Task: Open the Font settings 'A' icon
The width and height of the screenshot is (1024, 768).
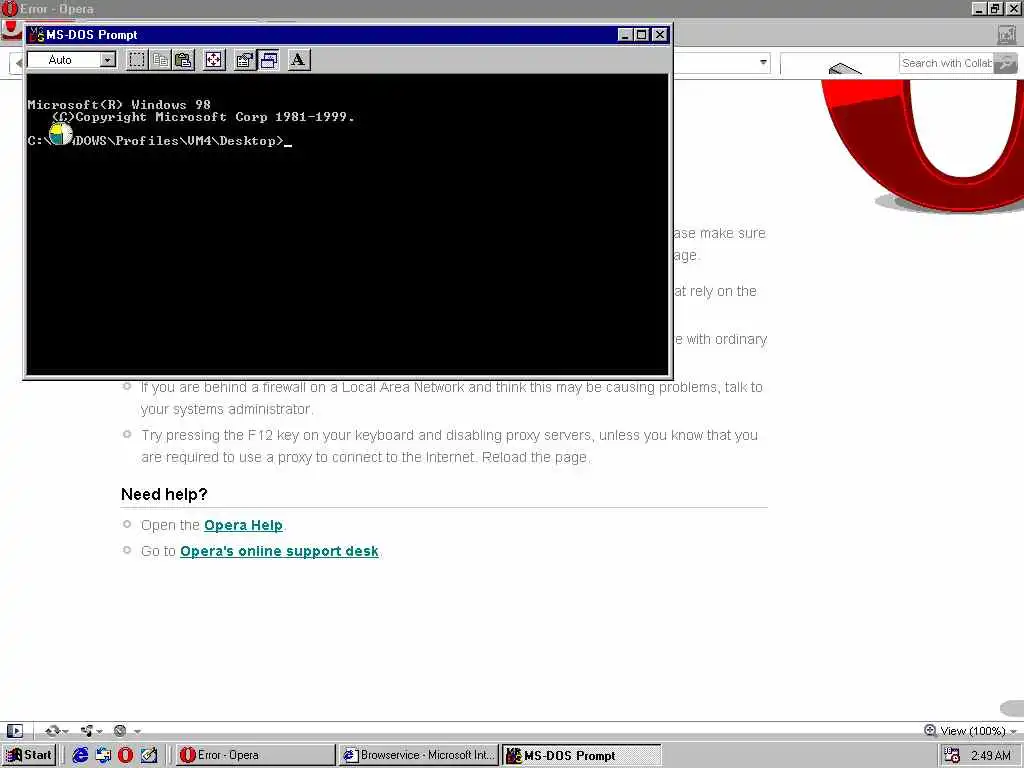Action: click(x=298, y=60)
